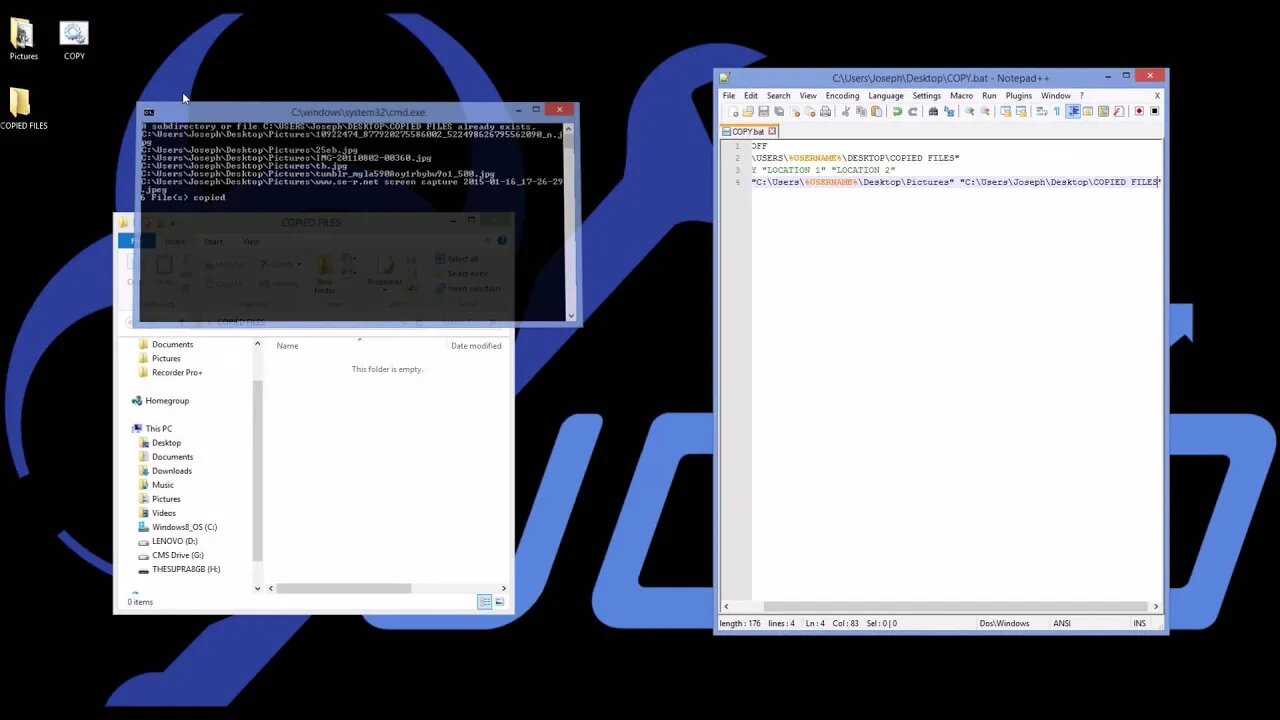Select the COPY.bat document tab

pyautogui.click(x=749, y=131)
